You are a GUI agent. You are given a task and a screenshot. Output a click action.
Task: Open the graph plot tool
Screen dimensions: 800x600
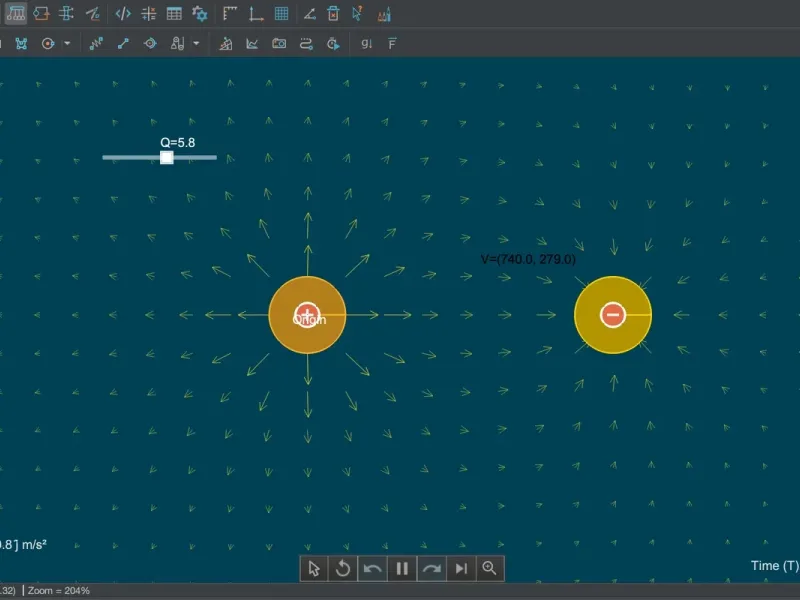point(252,44)
